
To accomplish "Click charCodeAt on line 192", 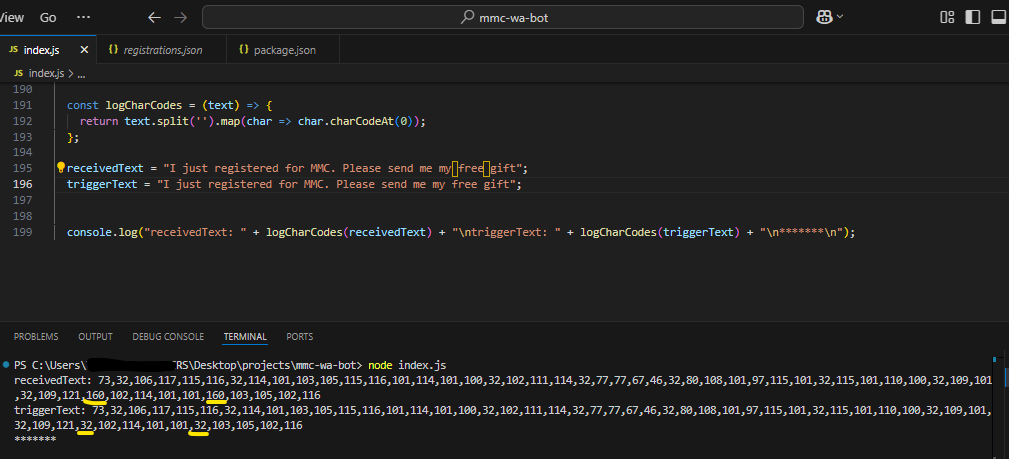I will (362, 121).
